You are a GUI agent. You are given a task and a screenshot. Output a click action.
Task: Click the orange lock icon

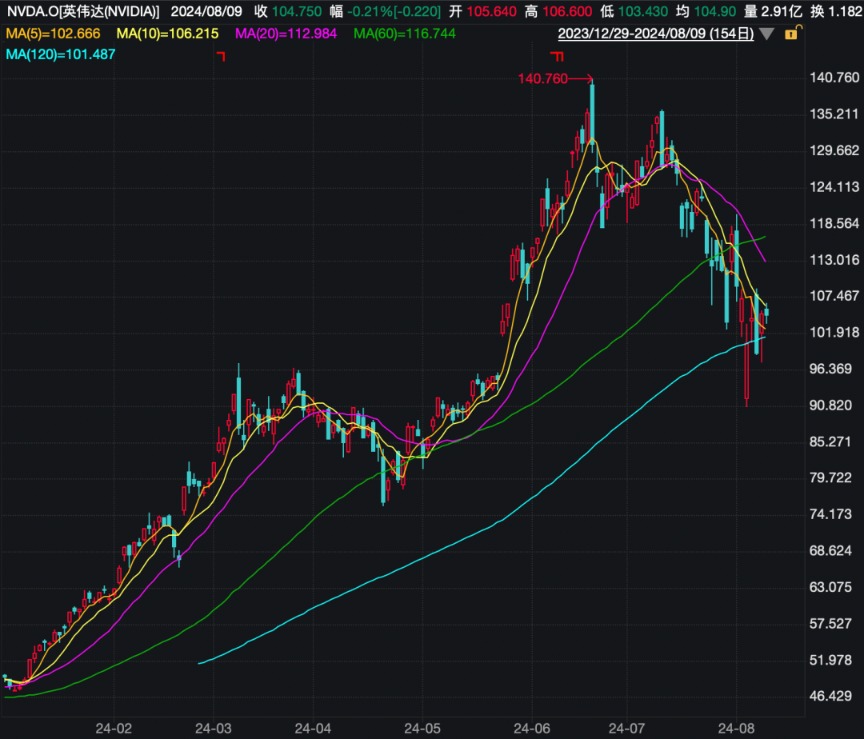tap(791, 33)
